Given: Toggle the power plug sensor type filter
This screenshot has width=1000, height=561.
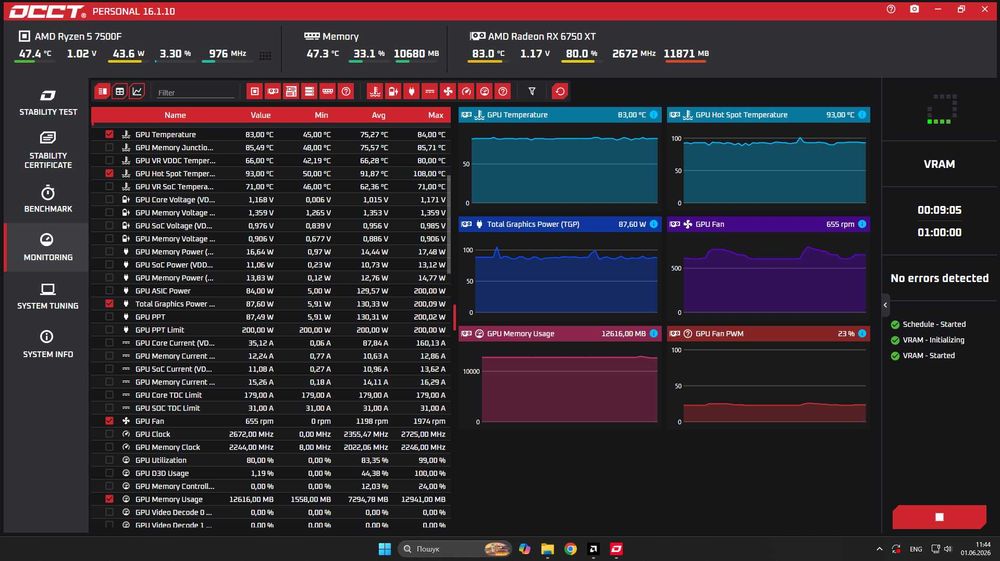Looking at the screenshot, I should pos(411,92).
